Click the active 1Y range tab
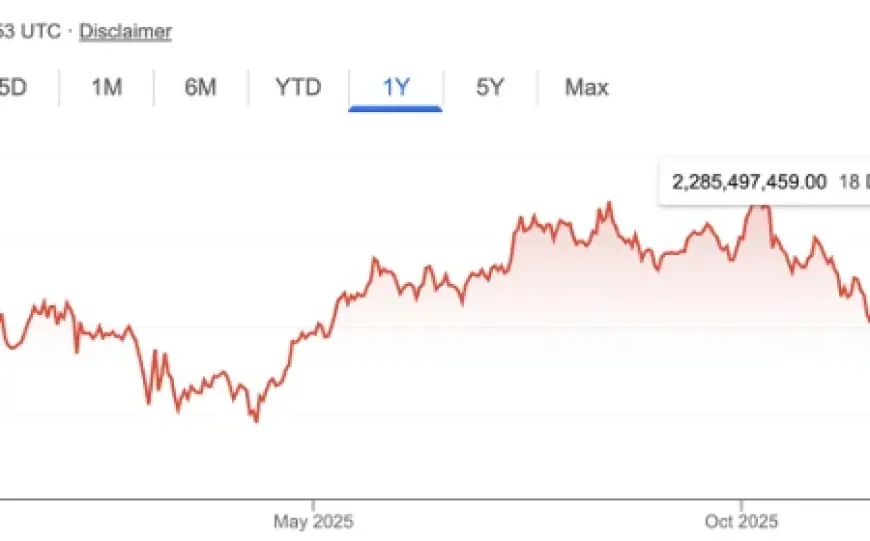 click(396, 87)
